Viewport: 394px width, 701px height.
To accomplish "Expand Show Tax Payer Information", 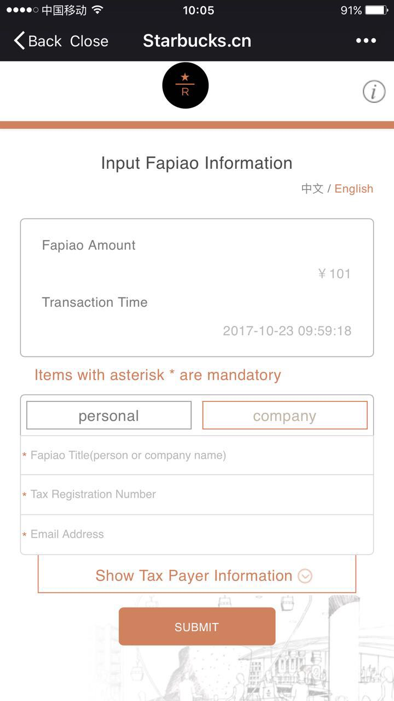I will click(197, 574).
